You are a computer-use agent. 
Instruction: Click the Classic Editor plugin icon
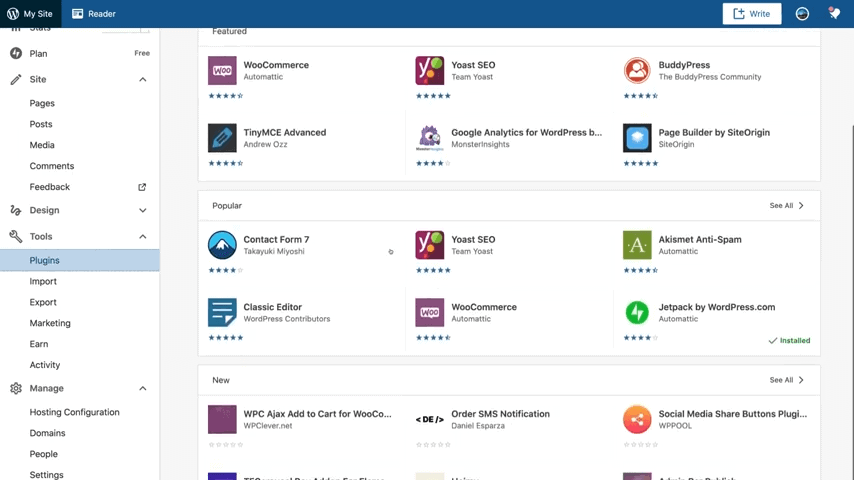(222, 312)
